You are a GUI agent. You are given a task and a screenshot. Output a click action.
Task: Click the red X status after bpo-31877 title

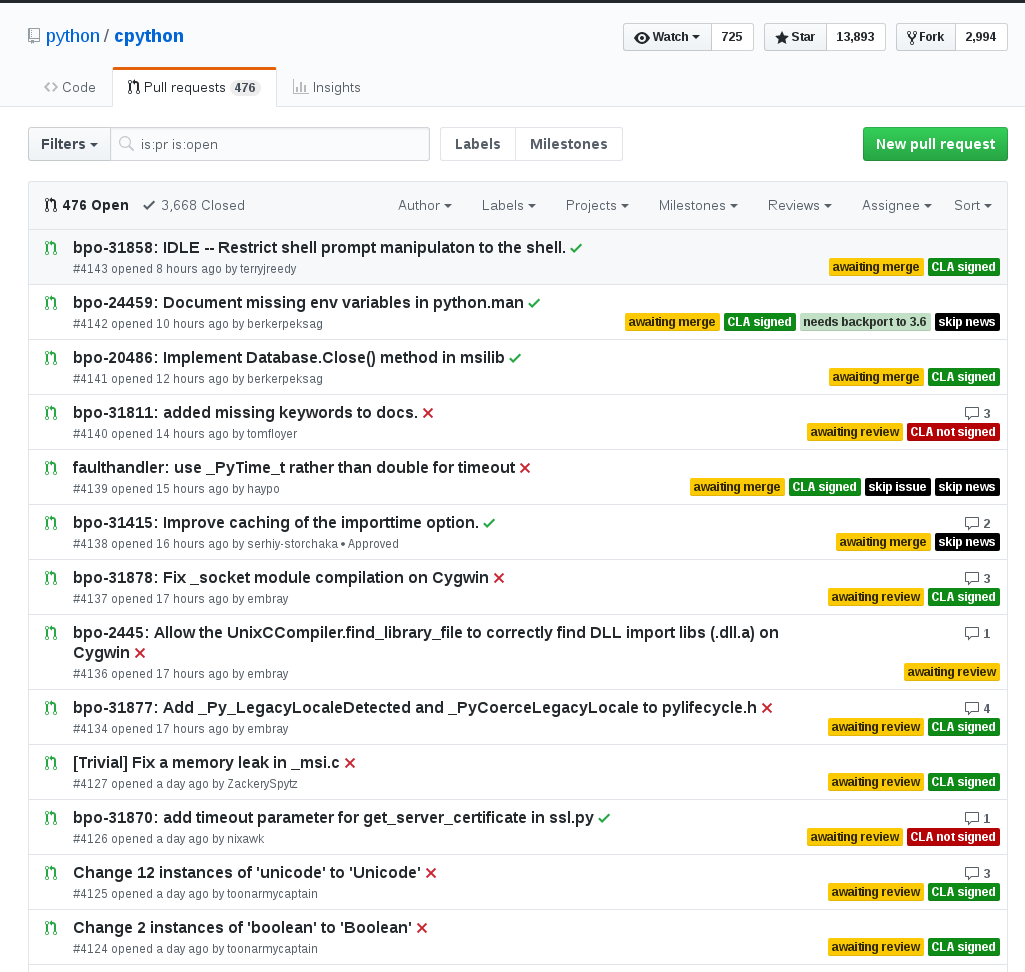(x=767, y=708)
